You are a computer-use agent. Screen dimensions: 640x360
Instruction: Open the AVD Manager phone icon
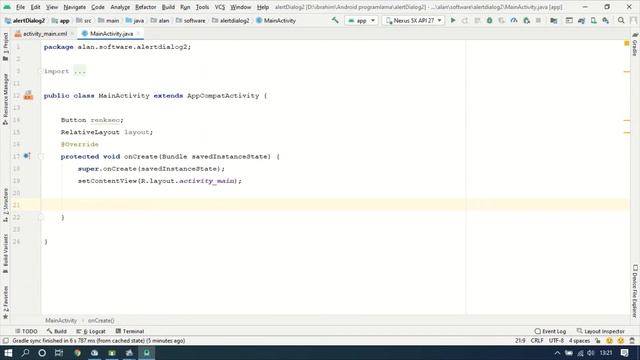(593, 20)
